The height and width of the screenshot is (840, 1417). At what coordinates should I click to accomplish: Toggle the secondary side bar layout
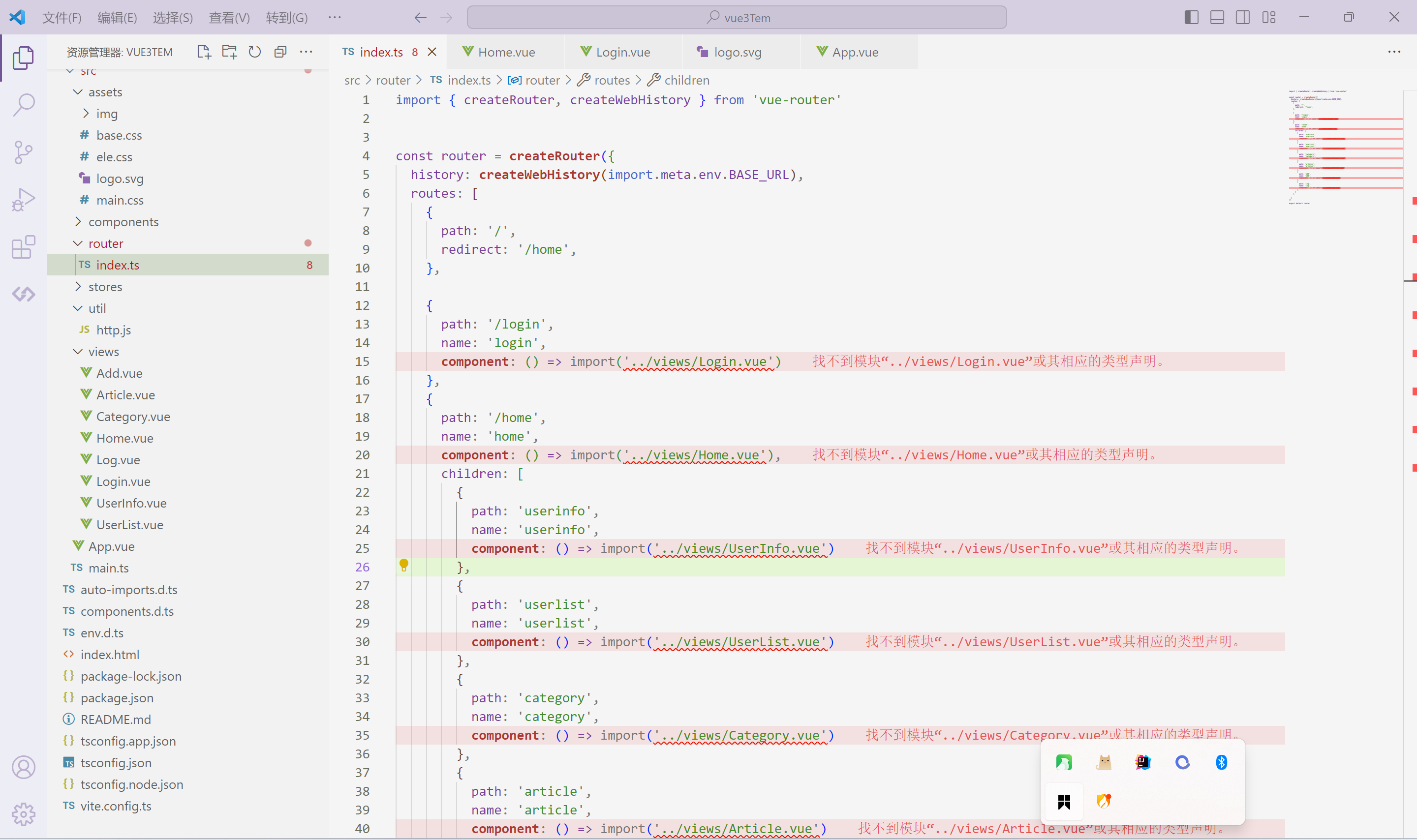1243,18
